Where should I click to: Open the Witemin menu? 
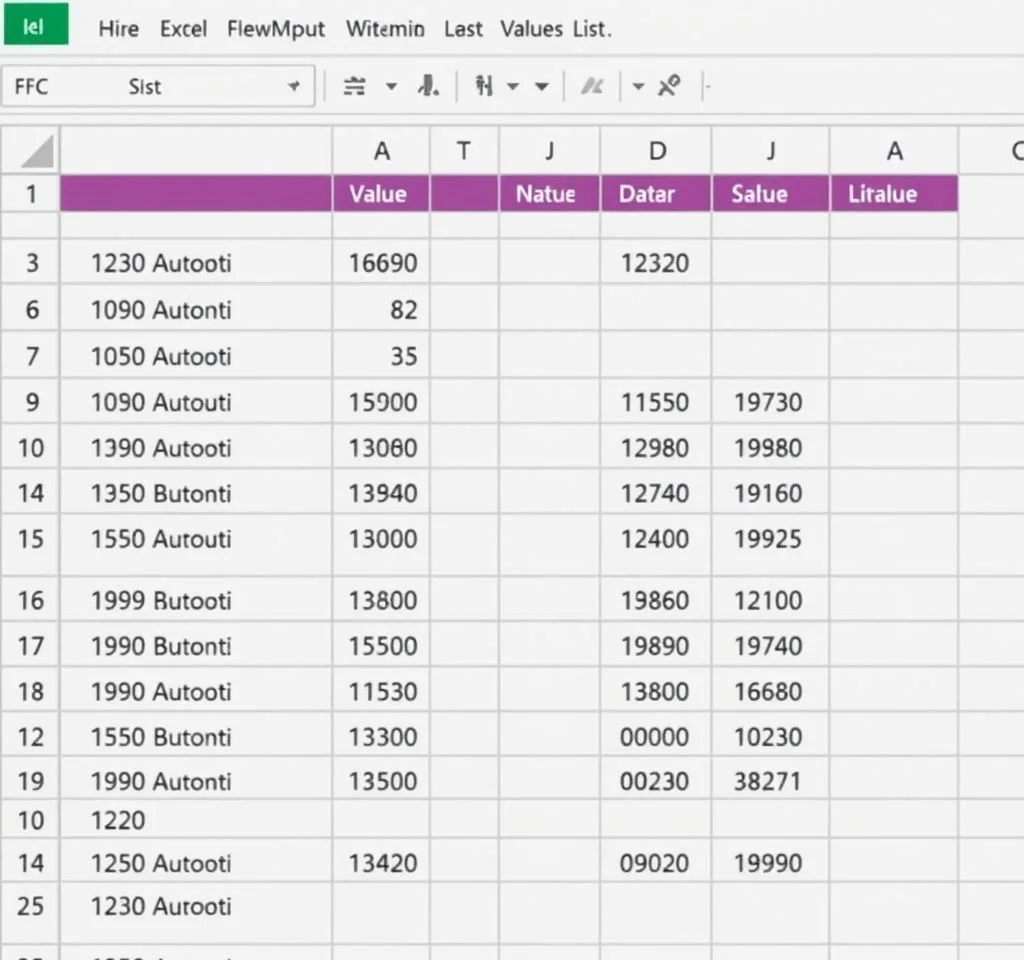pos(384,29)
